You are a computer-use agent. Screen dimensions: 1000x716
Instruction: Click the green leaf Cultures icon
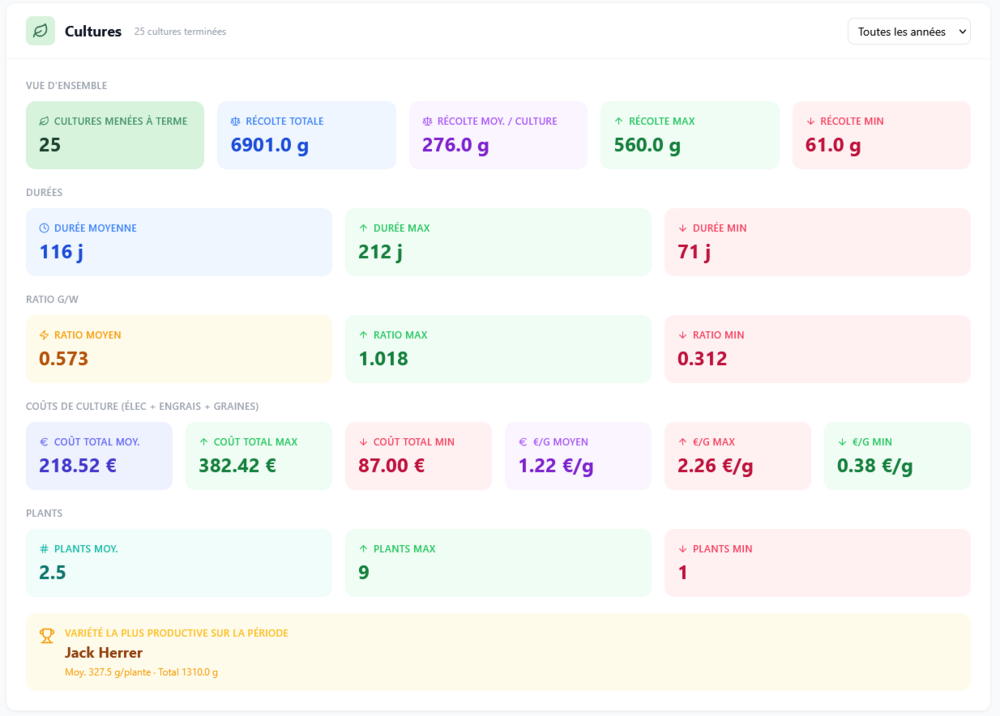click(40, 31)
